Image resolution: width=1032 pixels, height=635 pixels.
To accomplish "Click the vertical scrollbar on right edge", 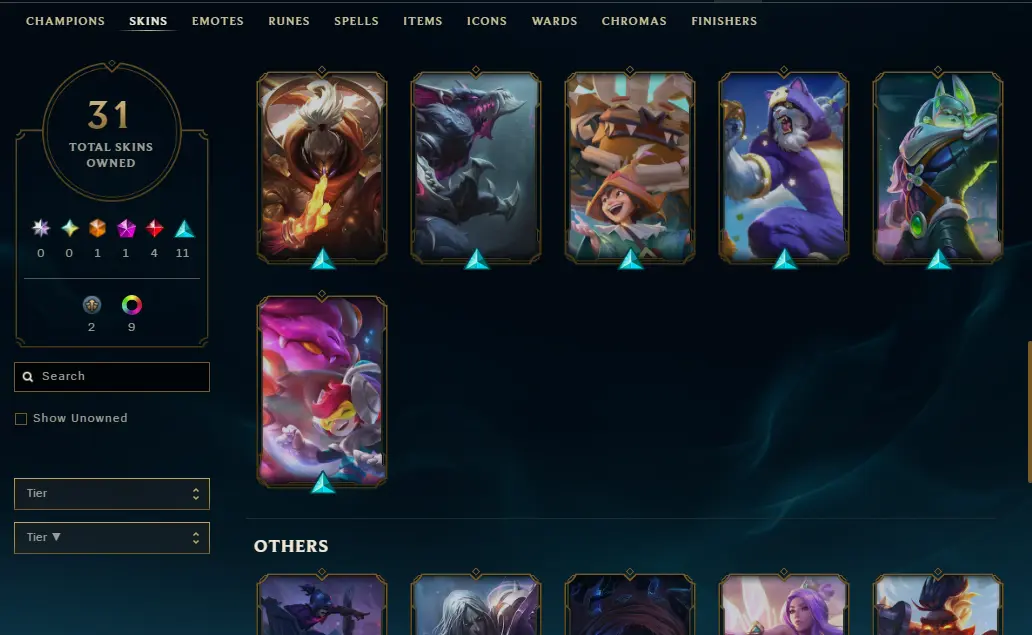I will 1029,412.
